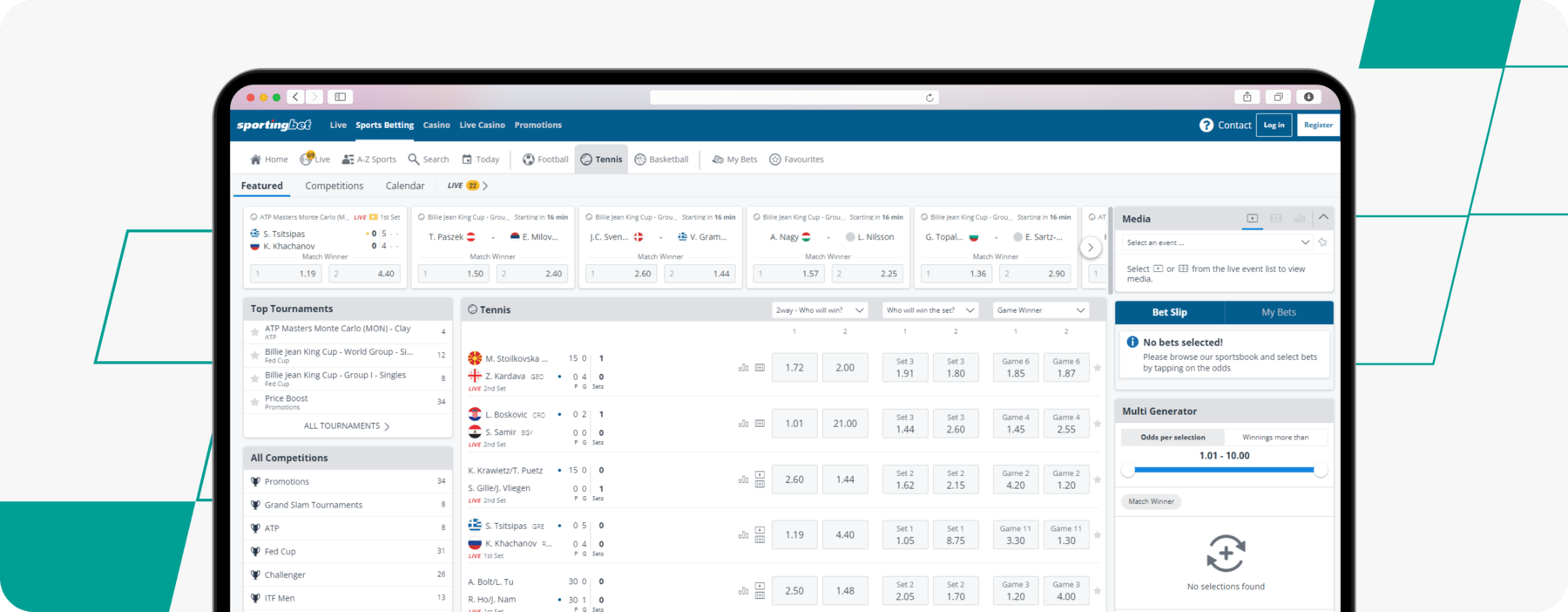Favourite Price Boost star
This screenshot has width=1568, height=612.
pos(255,402)
